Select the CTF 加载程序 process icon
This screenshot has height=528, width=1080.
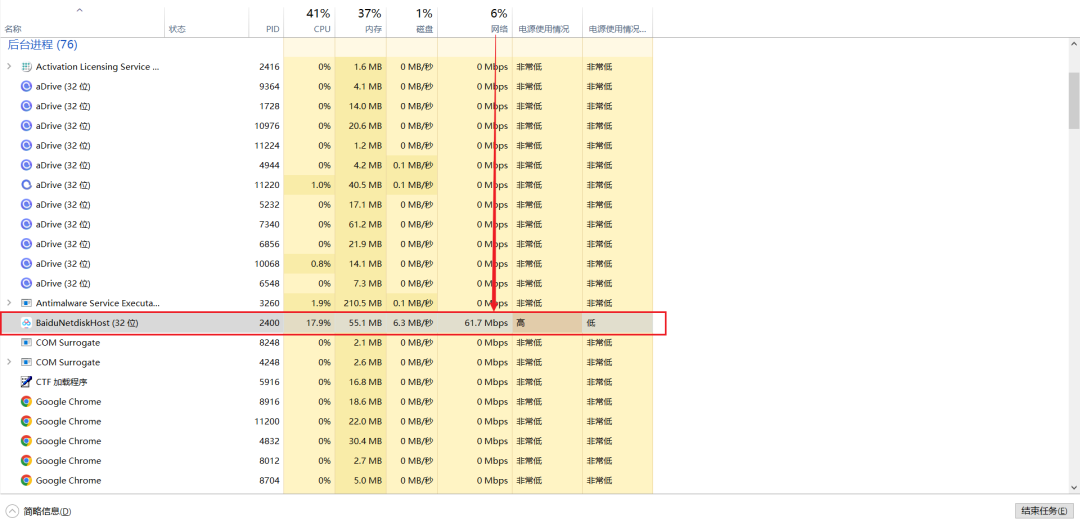27,382
